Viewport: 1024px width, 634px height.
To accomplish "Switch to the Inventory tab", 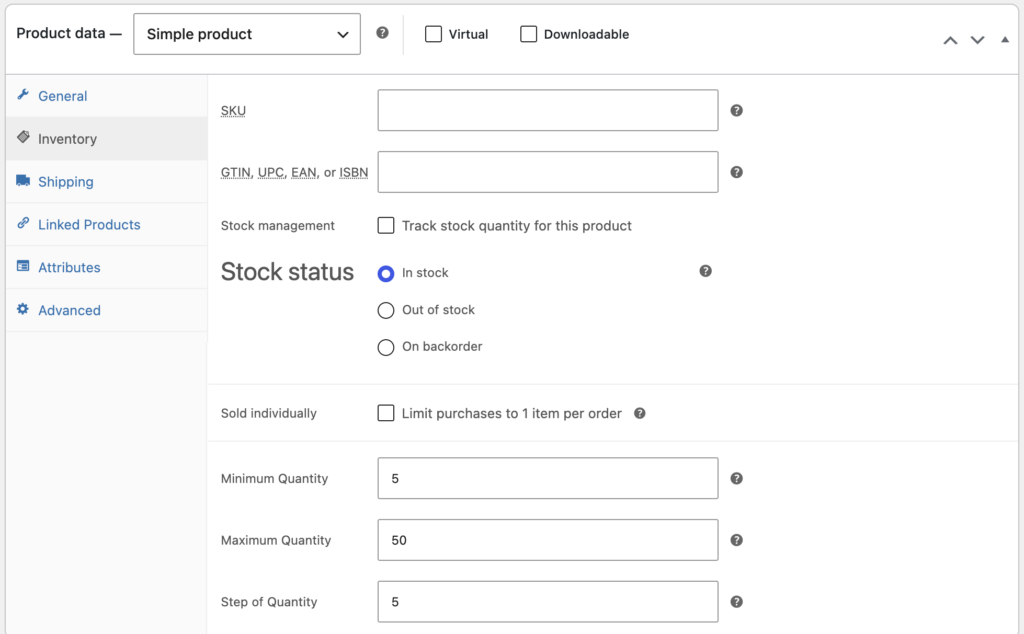I will [106, 138].
